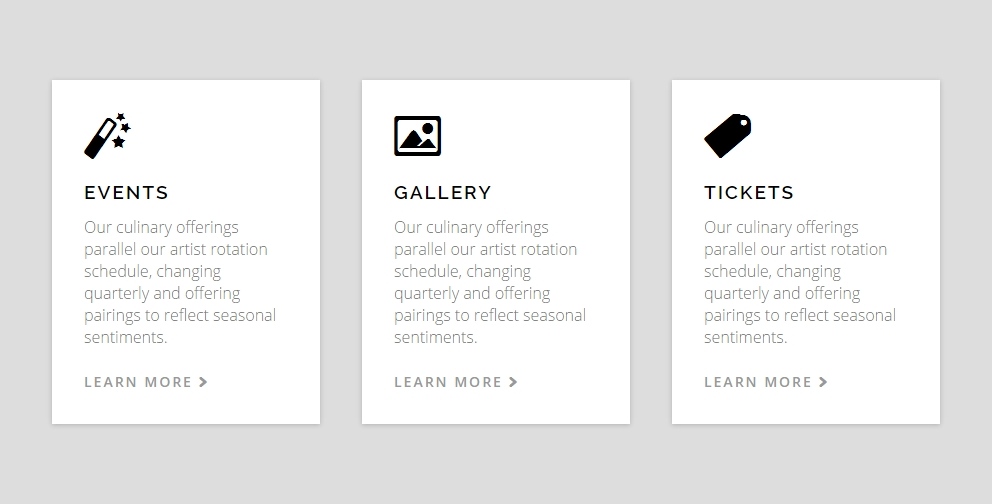Click the description paragraph in the Tickets card
Image resolution: width=992 pixels, height=504 pixels.
(x=800, y=282)
